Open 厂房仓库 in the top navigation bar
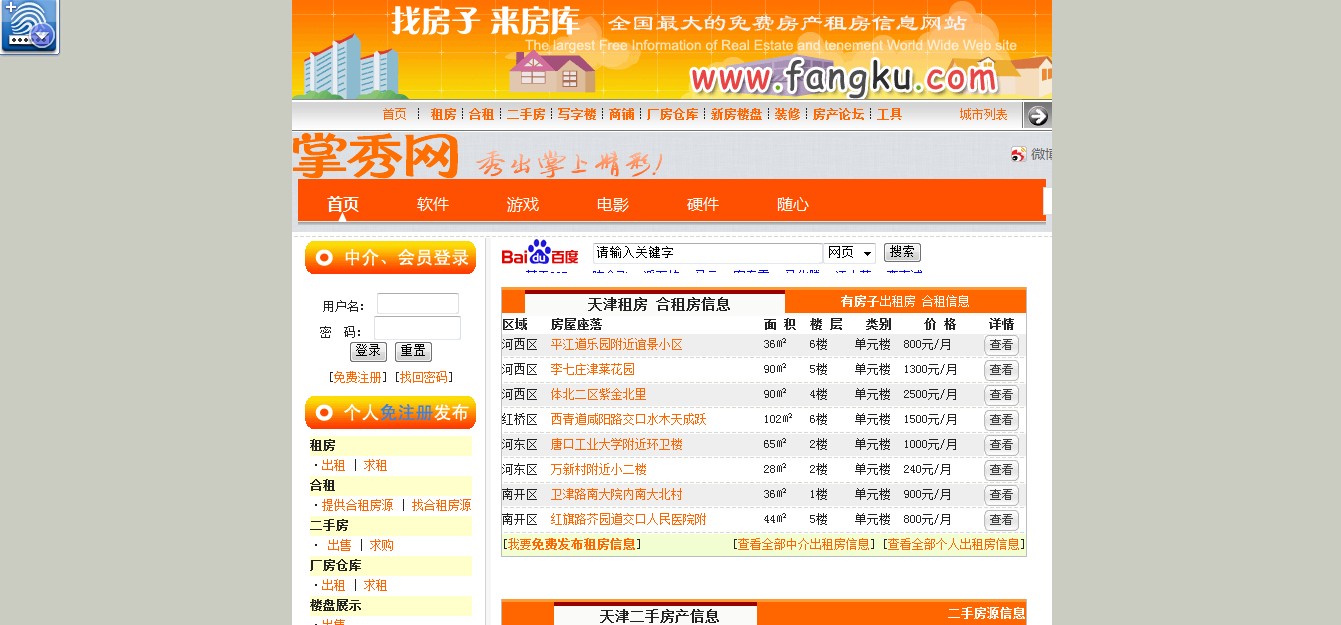 [672, 114]
